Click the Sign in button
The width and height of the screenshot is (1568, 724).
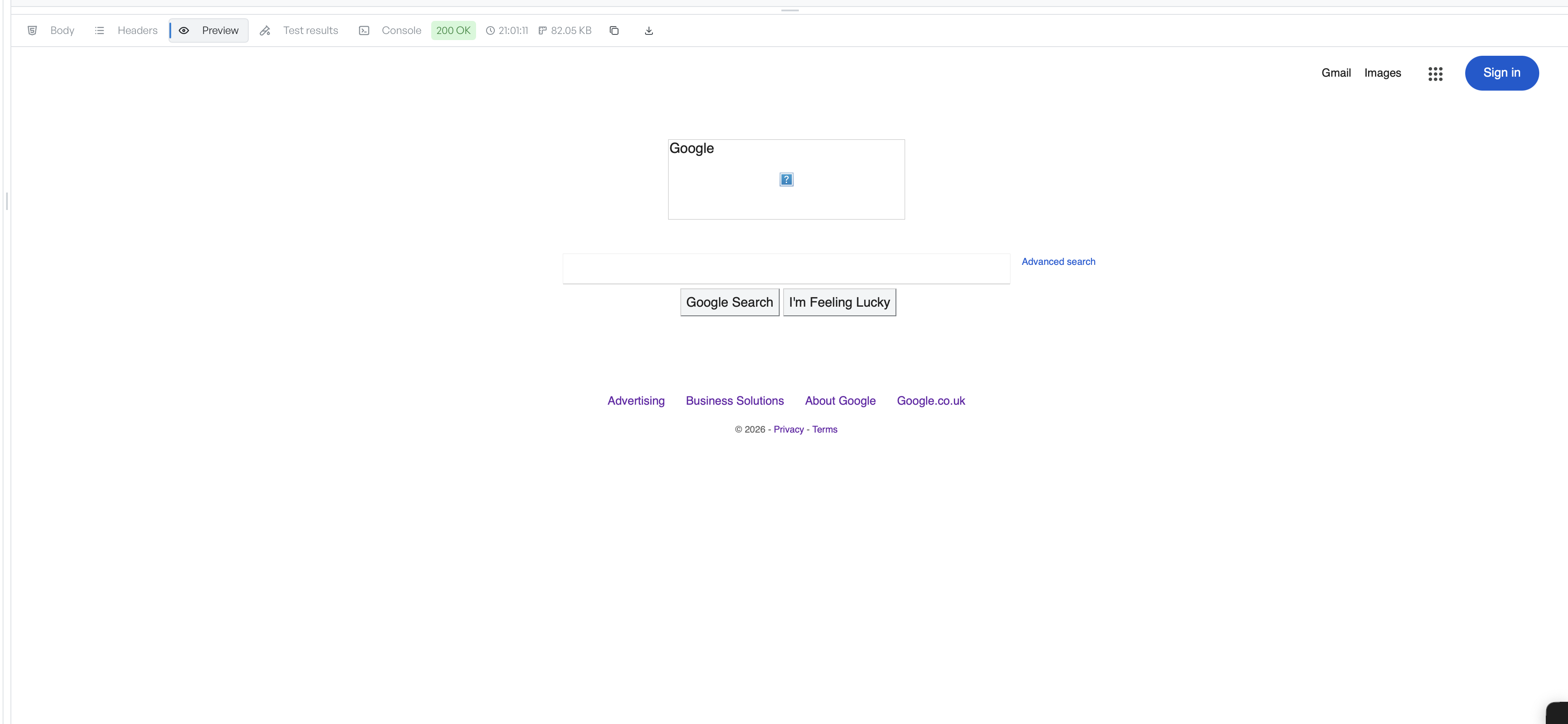click(1502, 73)
